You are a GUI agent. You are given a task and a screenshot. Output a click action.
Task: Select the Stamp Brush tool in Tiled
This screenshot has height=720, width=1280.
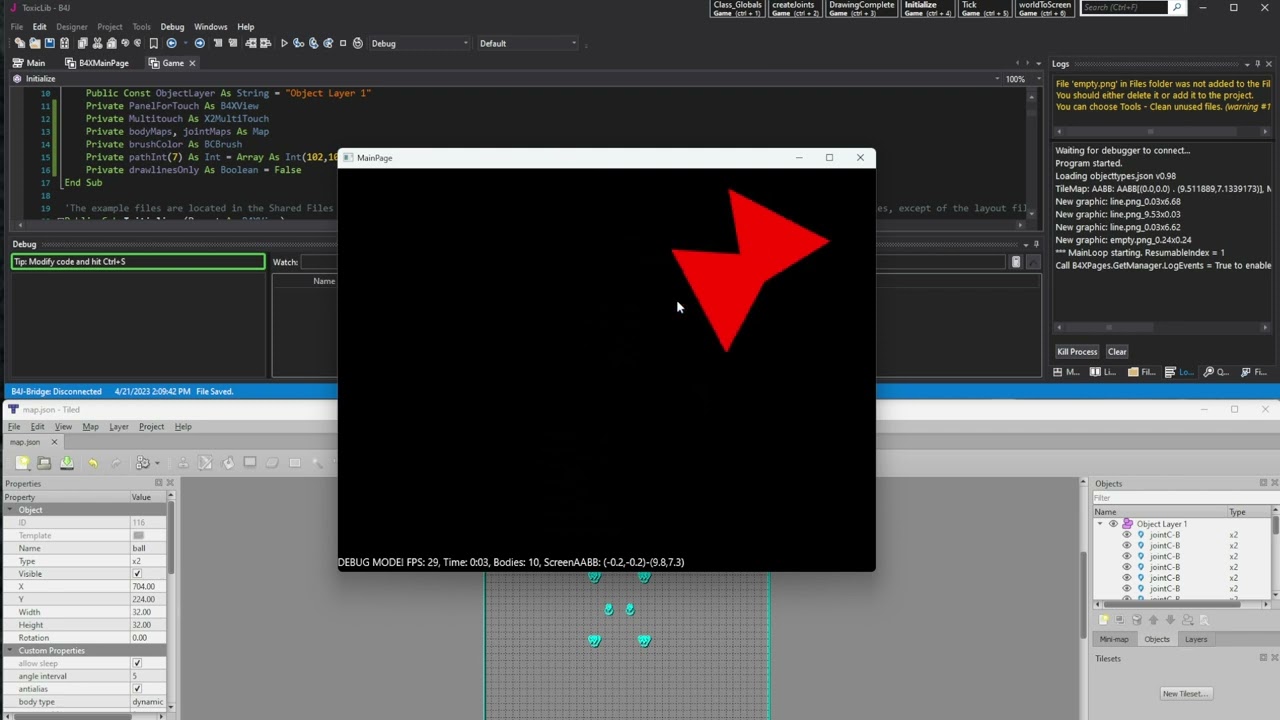tap(183, 463)
